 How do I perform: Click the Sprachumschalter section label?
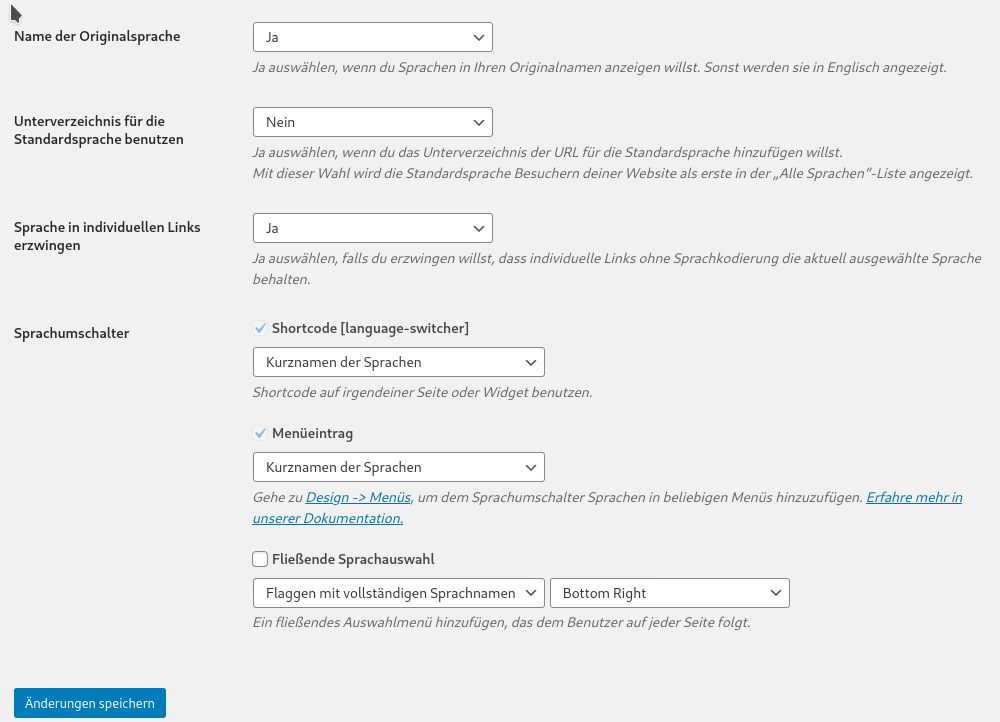71,334
